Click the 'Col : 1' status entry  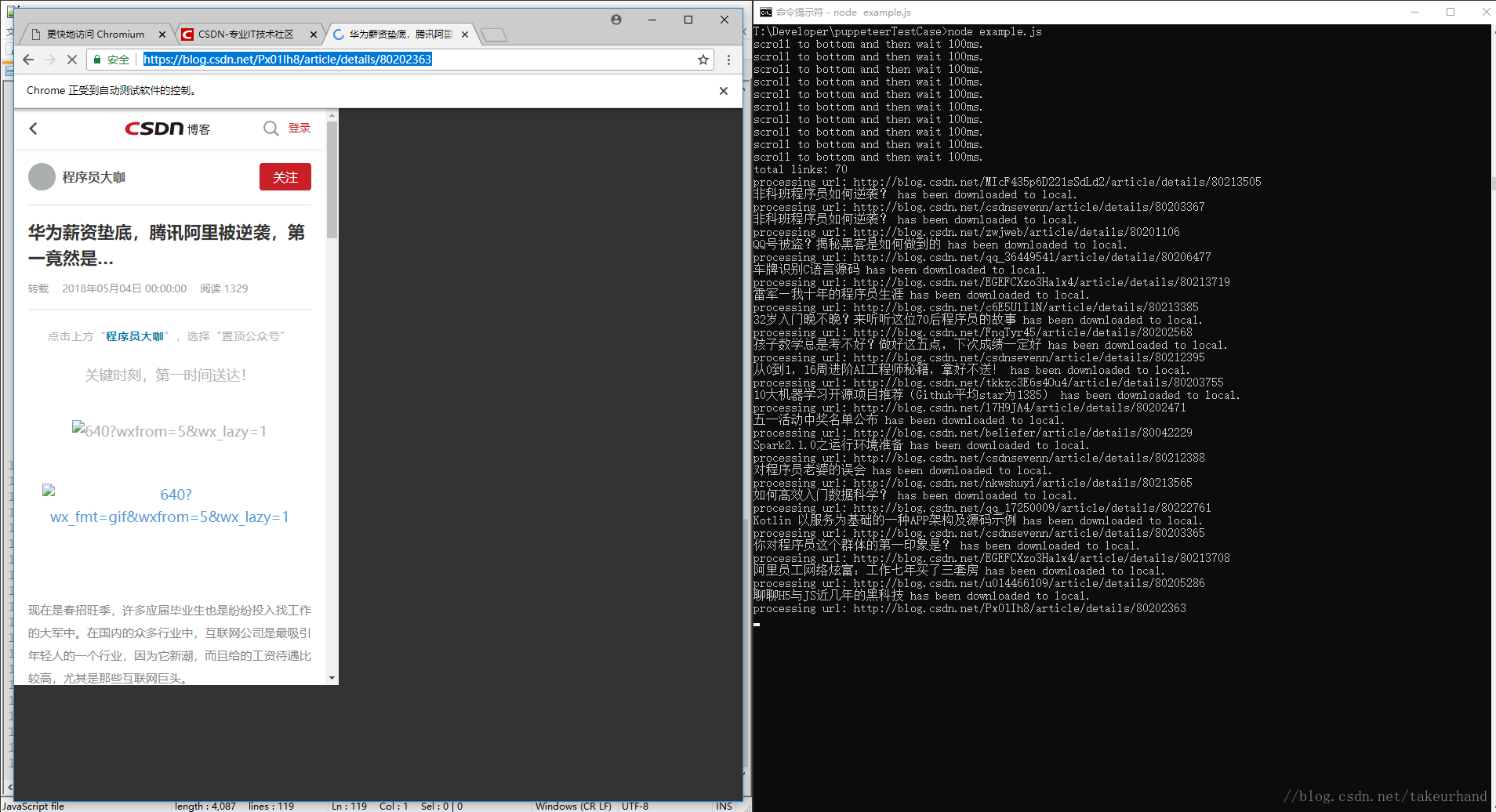[x=394, y=806]
